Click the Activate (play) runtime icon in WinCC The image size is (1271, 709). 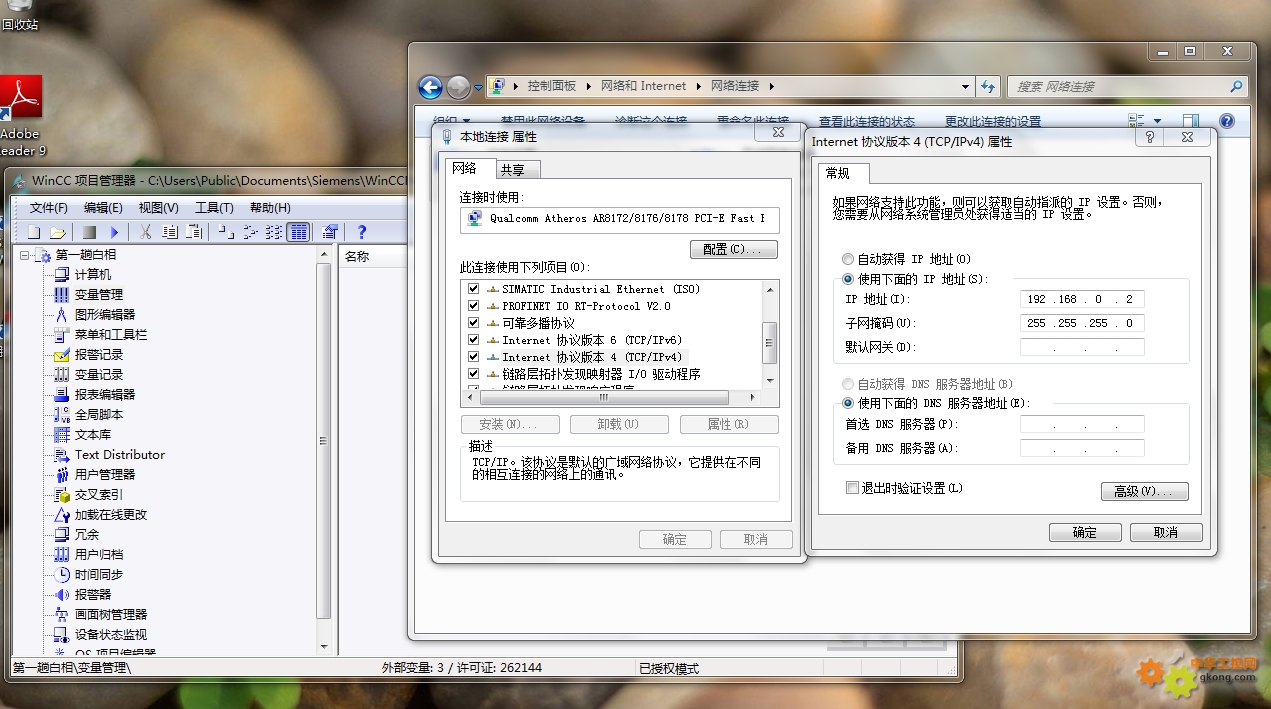[114, 232]
